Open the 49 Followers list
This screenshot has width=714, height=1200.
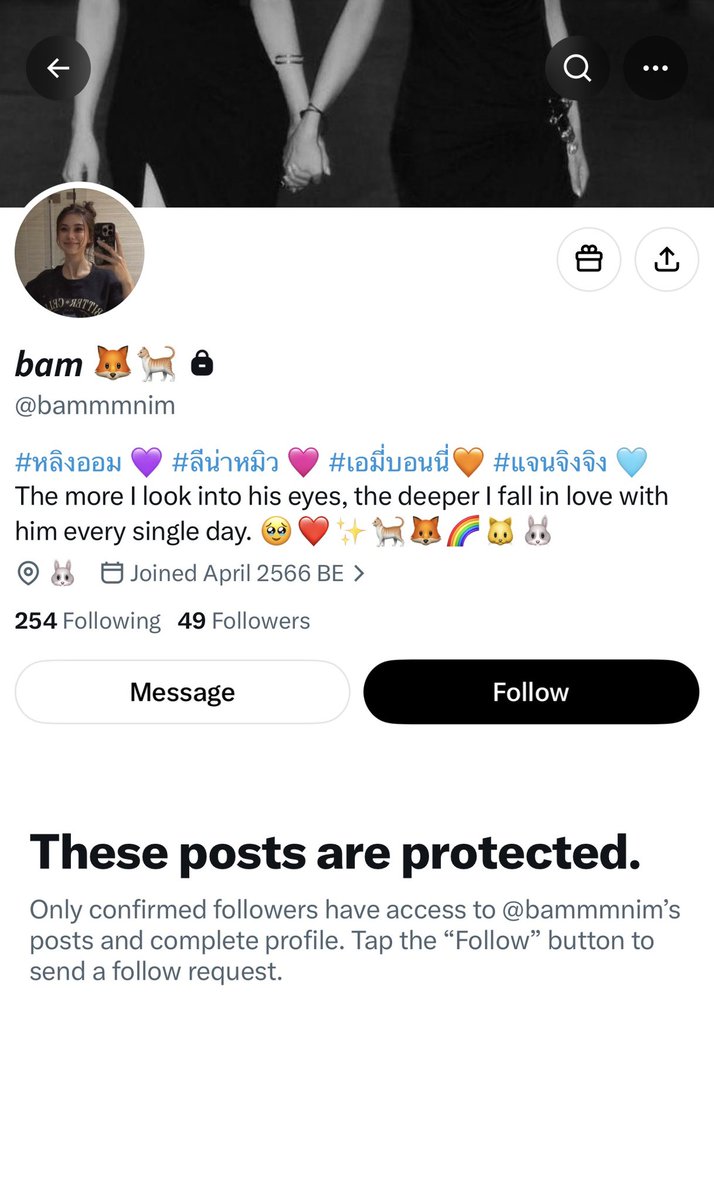[244, 621]
